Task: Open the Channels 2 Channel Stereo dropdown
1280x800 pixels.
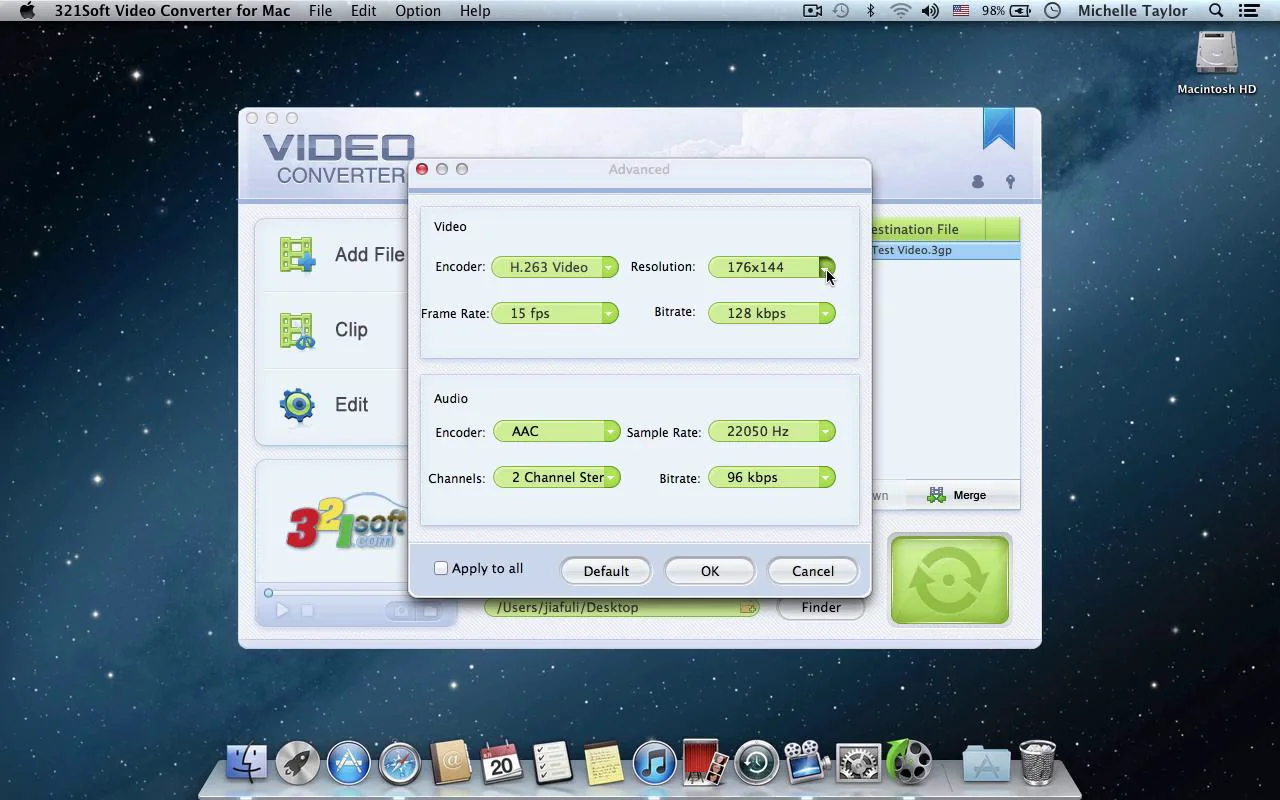Action: 556,477
